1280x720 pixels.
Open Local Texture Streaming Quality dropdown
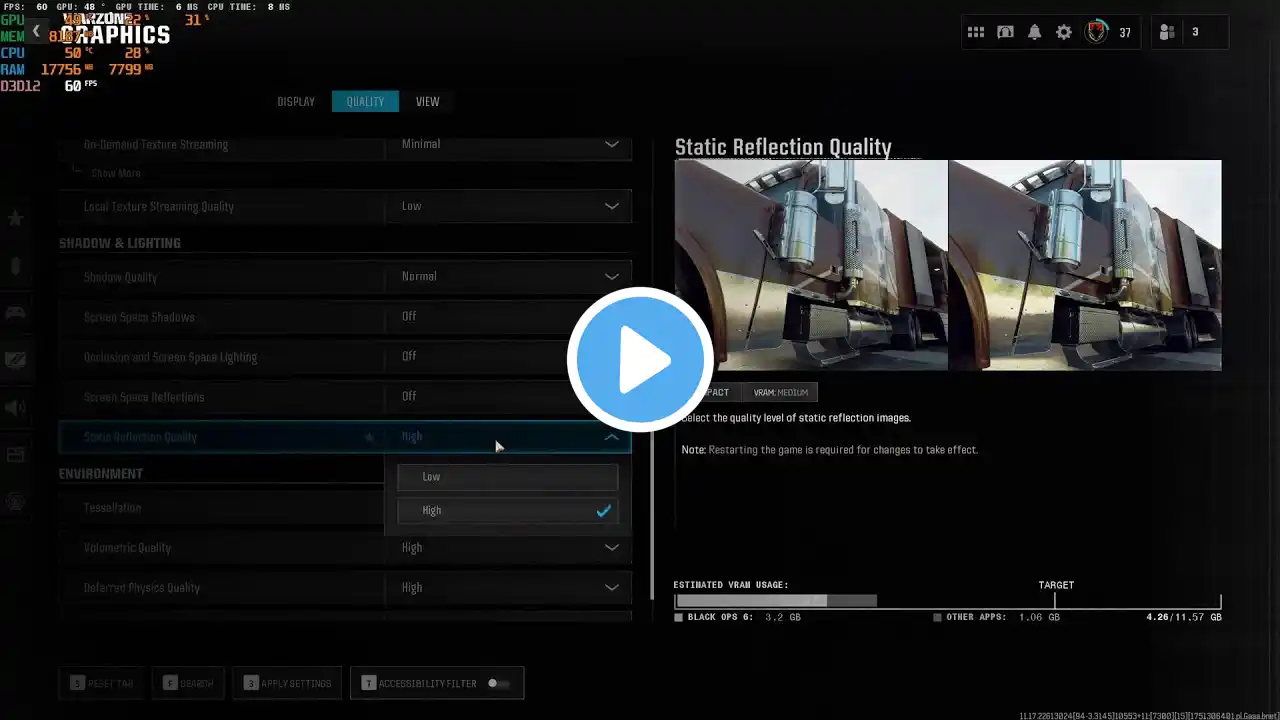point(508,206)
